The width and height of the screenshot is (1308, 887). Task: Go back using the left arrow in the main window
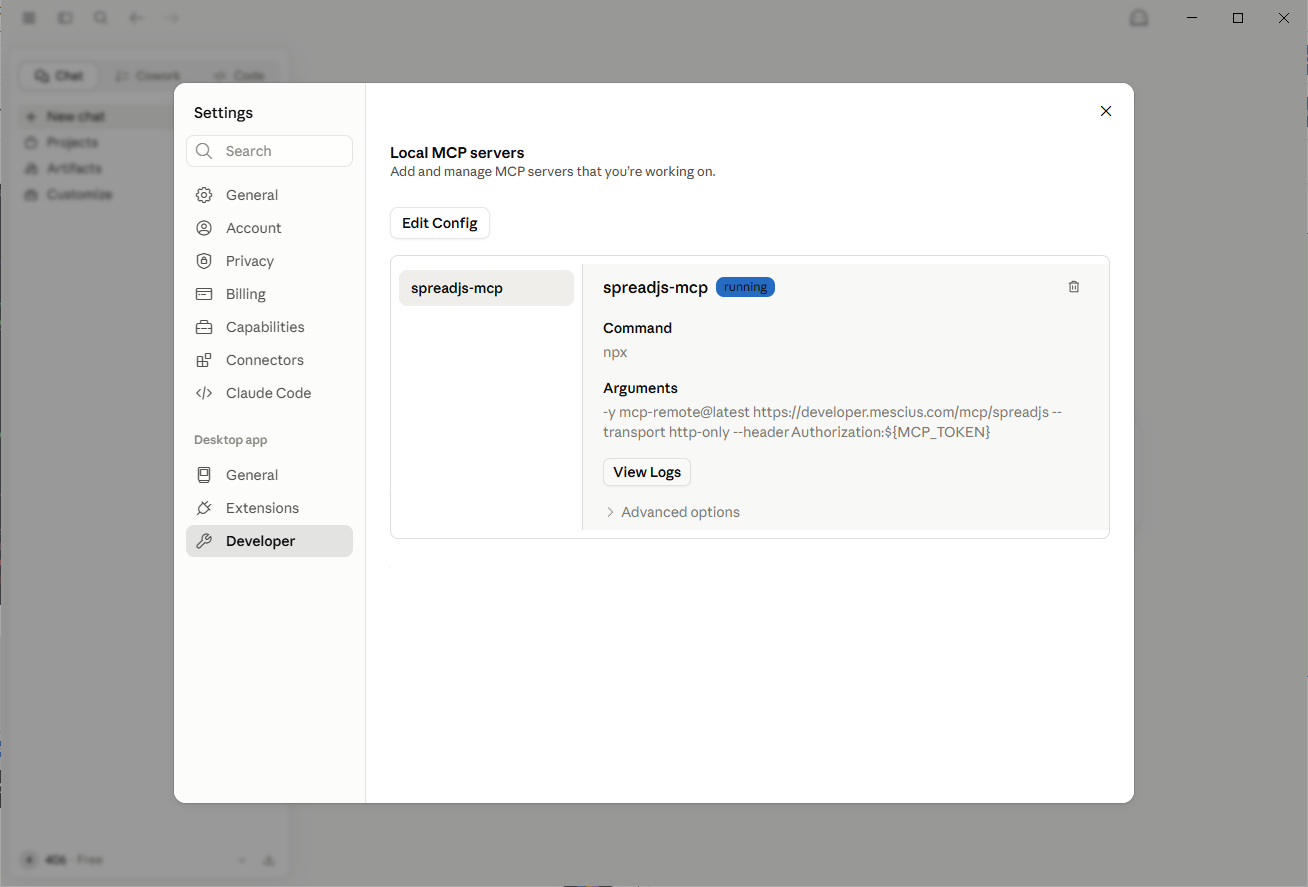(x=137, y=18)
